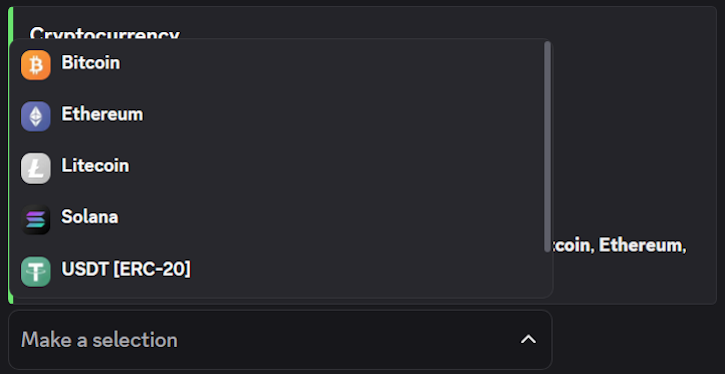725x374 pixels.
Task: Click the green accent bar of the embed
Action: pos(11,155)
